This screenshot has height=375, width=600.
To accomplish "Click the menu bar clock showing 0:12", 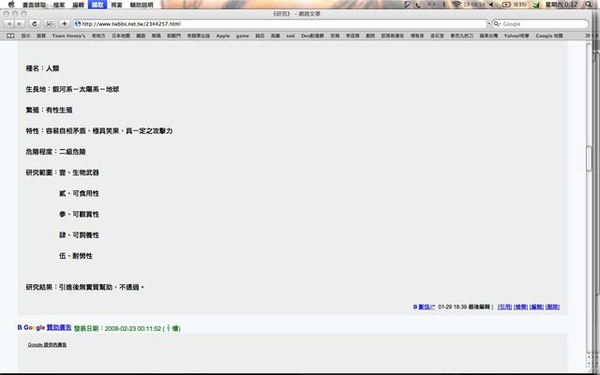I will (x=561, y=4).
